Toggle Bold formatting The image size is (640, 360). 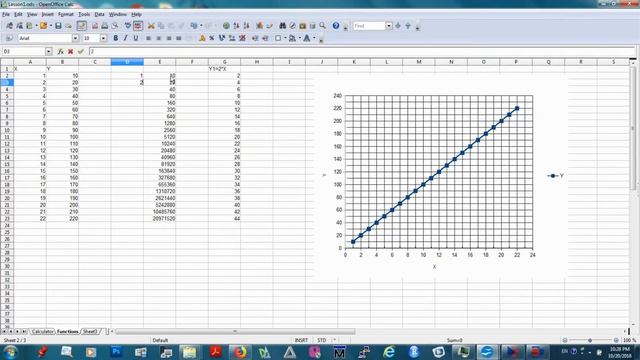(116, 38)
